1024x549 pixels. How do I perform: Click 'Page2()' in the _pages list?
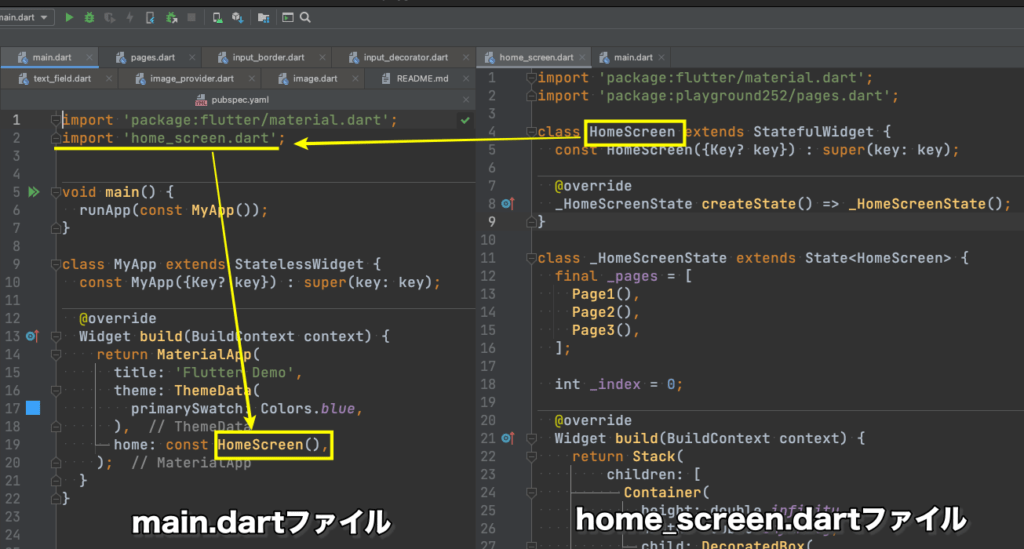(x=601, y=312)
